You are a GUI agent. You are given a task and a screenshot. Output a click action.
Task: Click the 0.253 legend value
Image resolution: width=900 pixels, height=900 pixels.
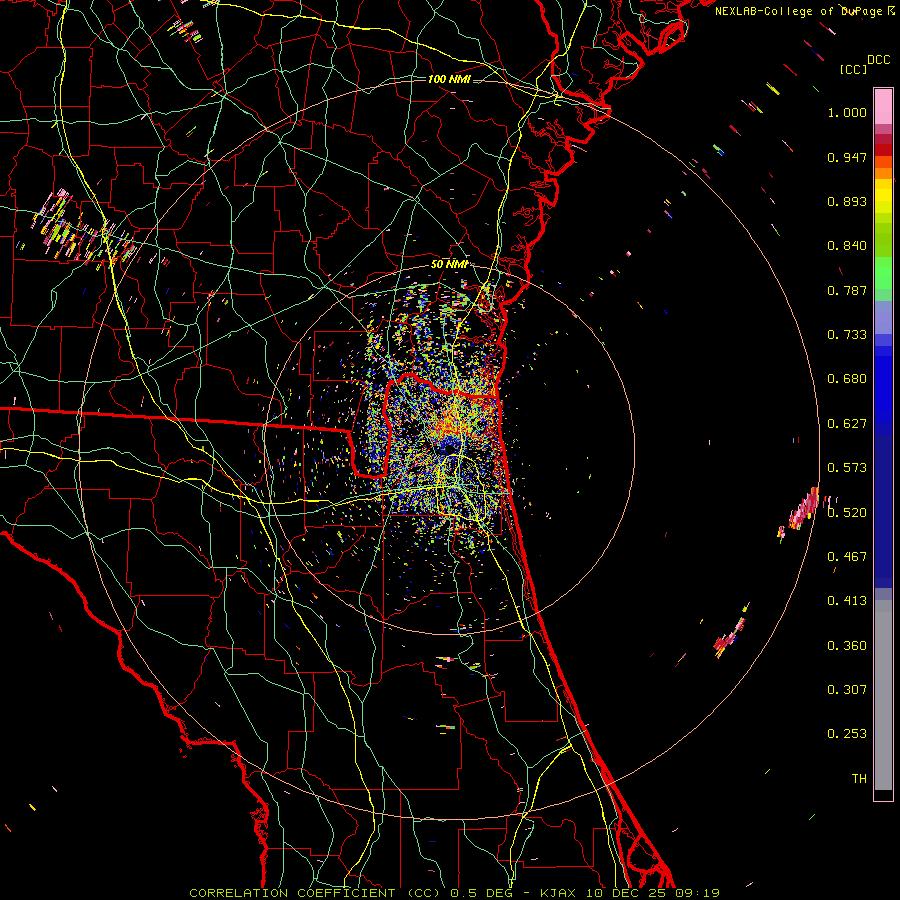tap(847, 734)
